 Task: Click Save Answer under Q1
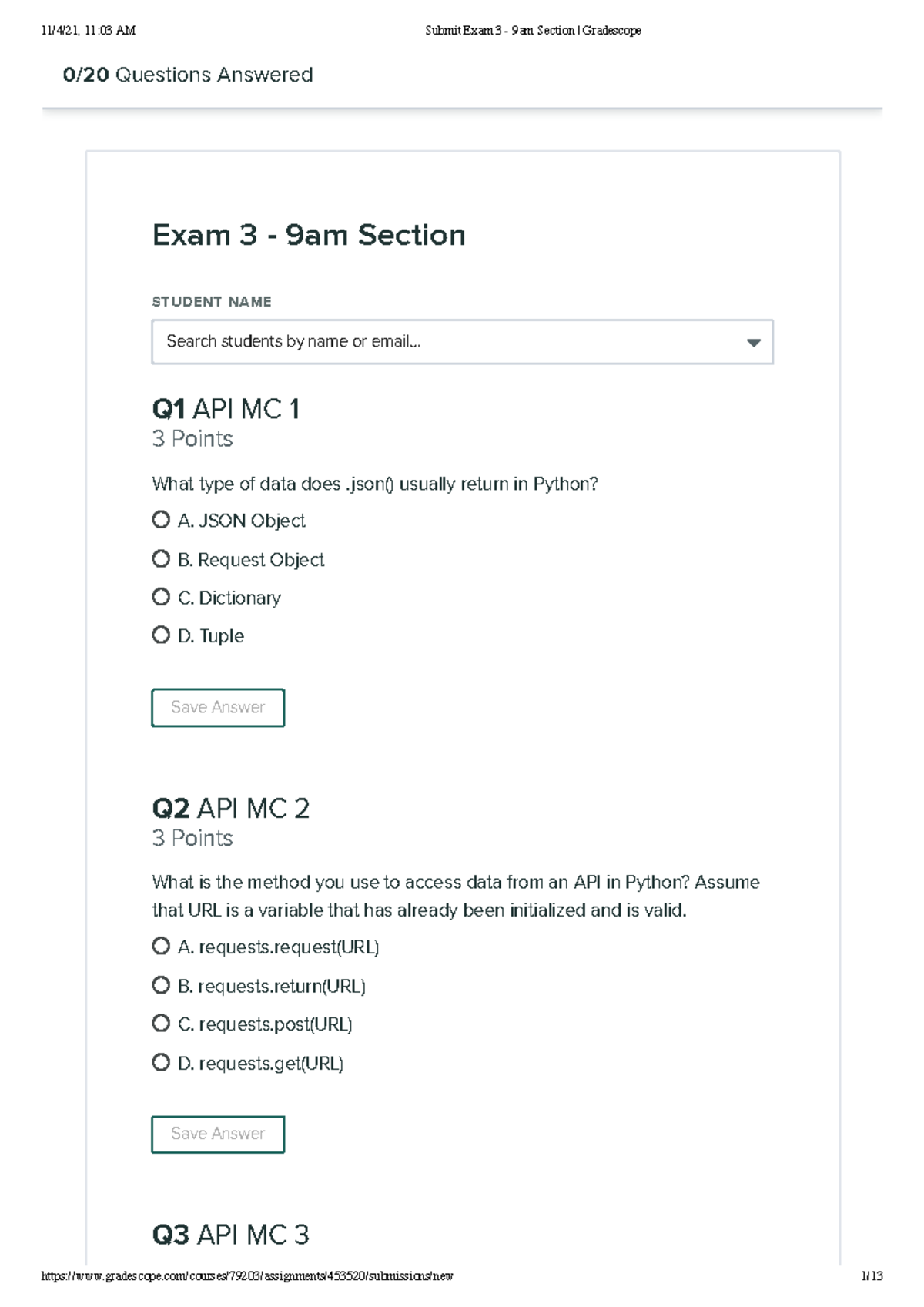click(x=218, y=706)
